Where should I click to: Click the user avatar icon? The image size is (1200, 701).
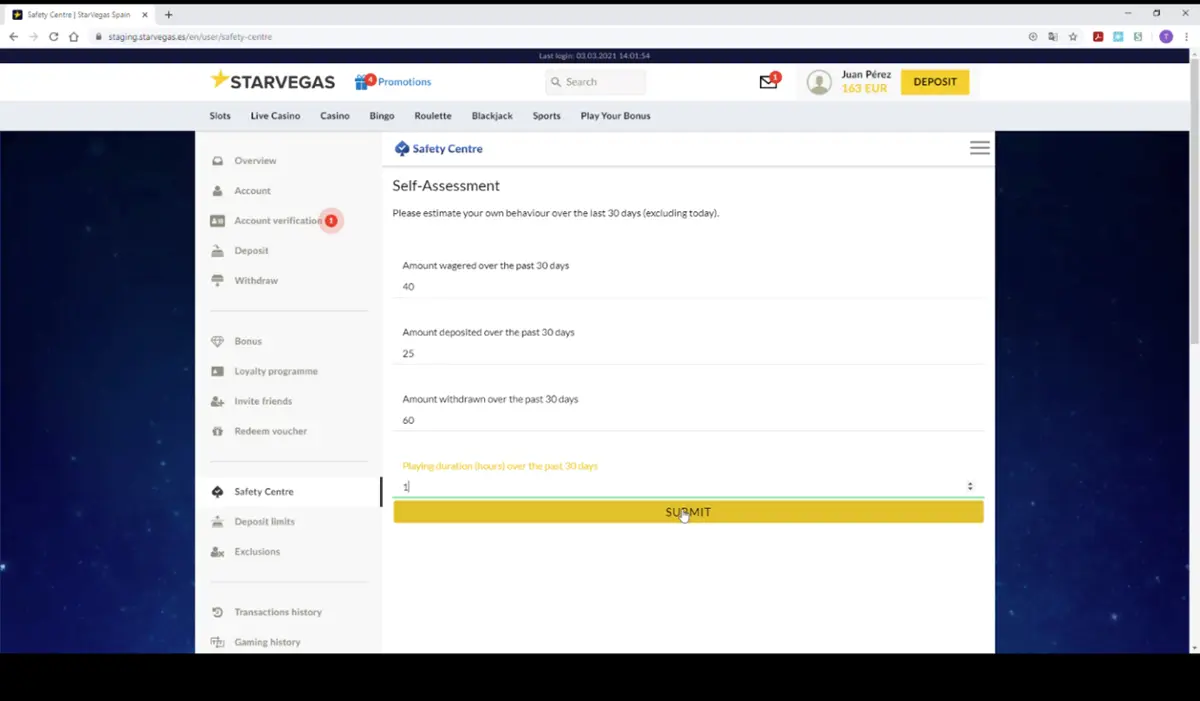tap(819, 83)
